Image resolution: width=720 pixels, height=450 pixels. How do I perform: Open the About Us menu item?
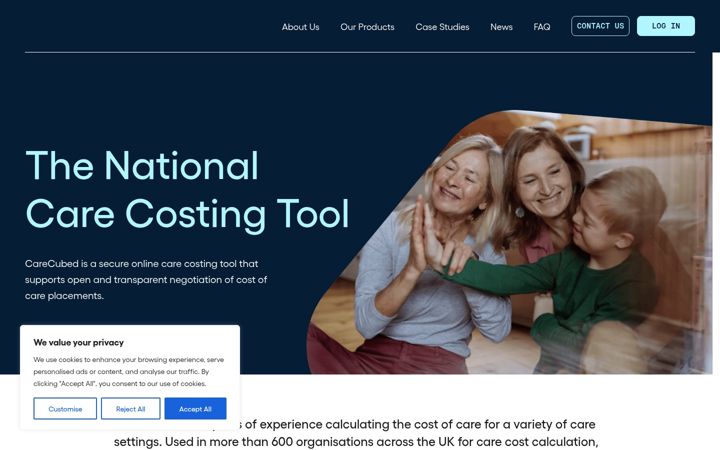point(300,27)
